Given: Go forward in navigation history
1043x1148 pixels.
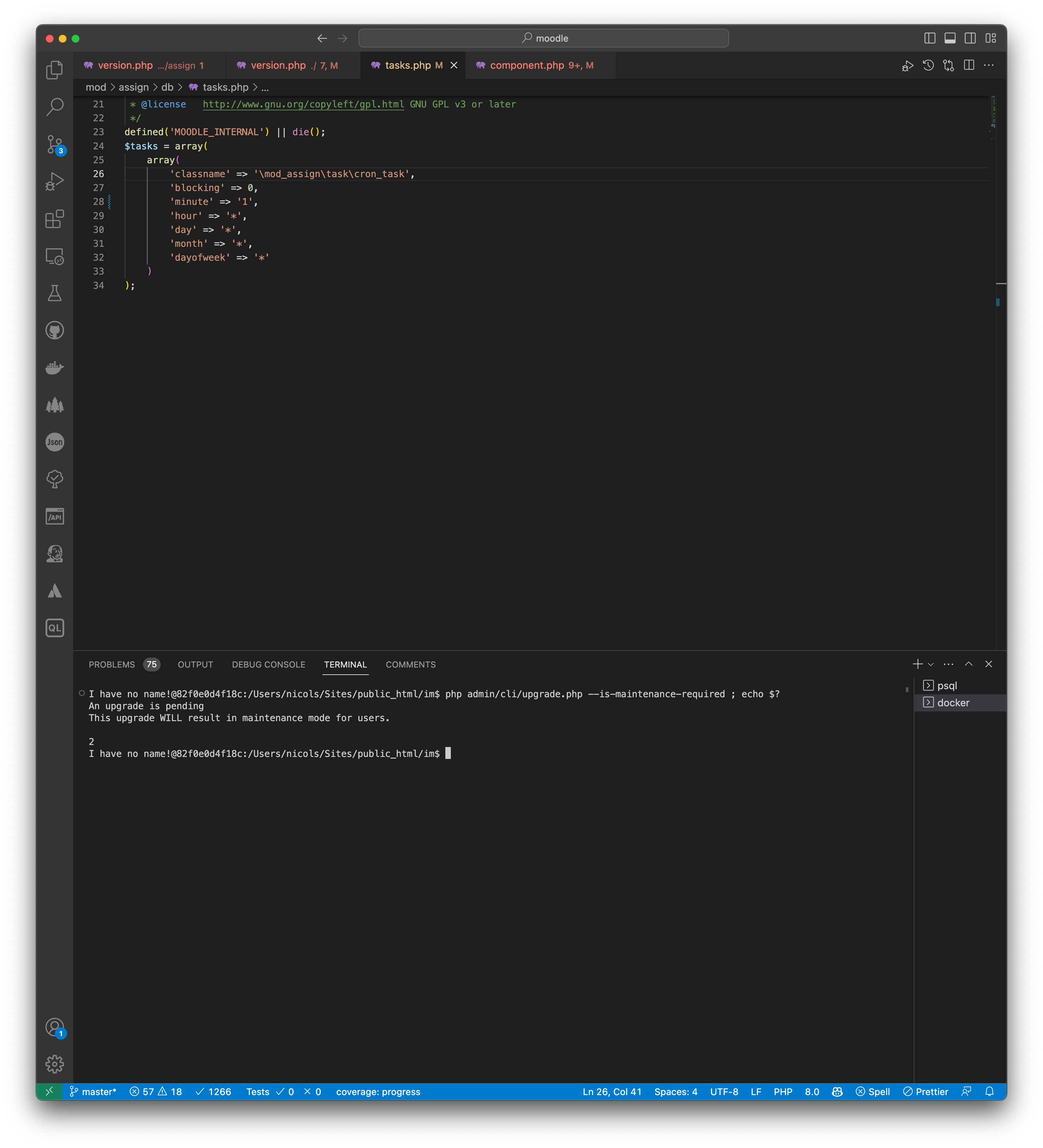Looking at the screenshot, I should point(342,38).
